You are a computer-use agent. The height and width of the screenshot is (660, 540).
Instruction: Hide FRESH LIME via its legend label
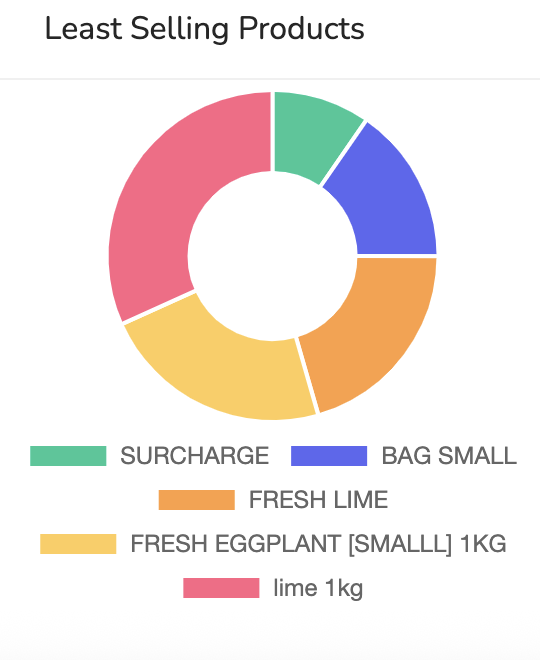coord(318,500)
